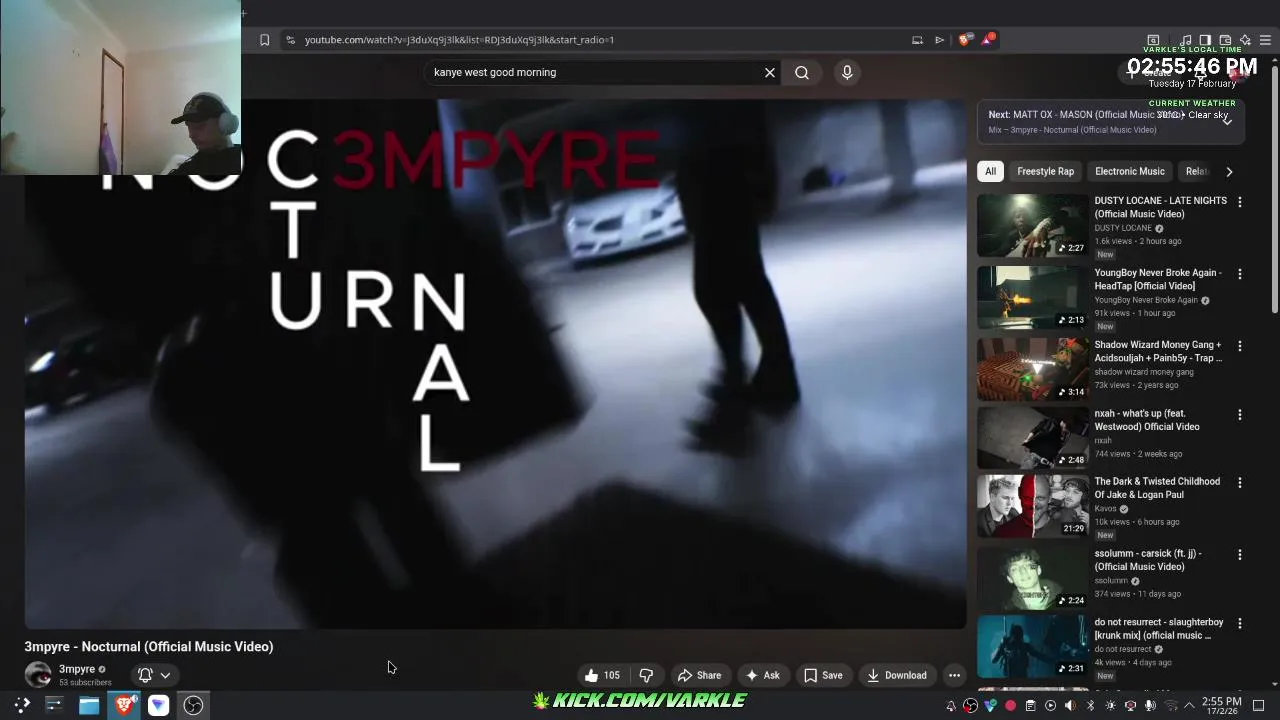Save the video to a playlist

823,675
